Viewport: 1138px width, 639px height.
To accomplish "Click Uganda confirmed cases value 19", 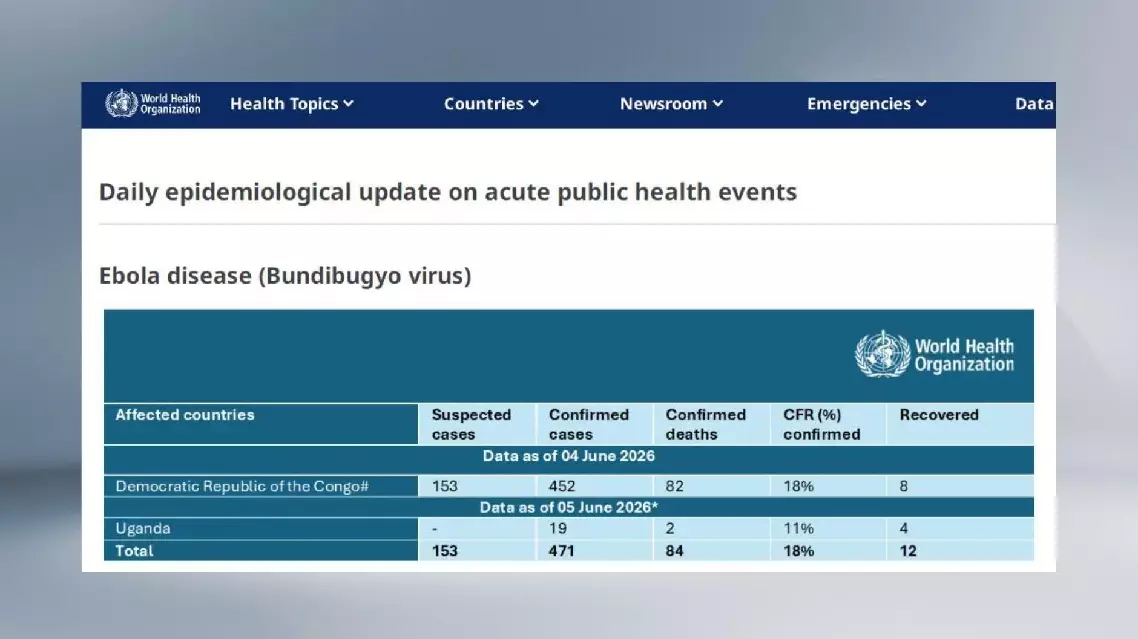I will click(x=557, y=529).
